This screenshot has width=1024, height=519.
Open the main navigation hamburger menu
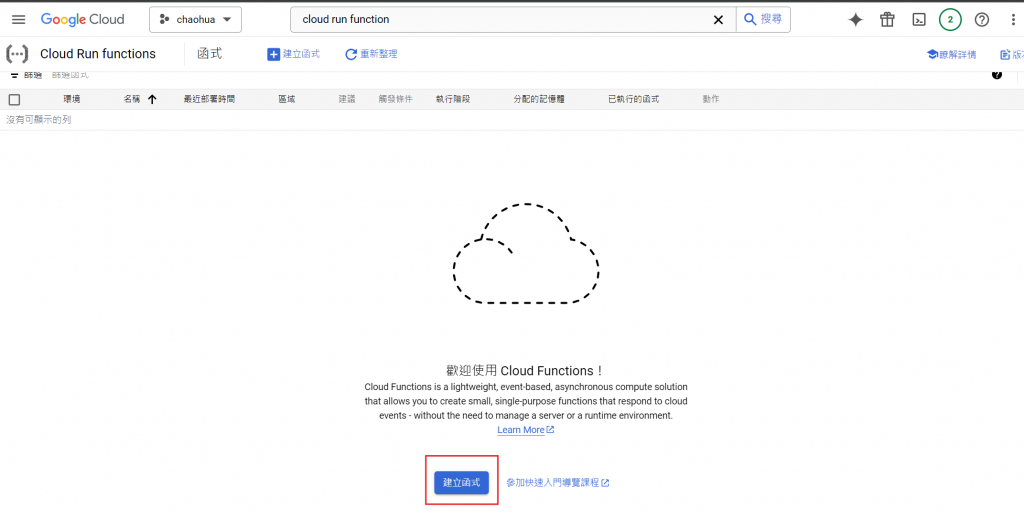(18, 20)
